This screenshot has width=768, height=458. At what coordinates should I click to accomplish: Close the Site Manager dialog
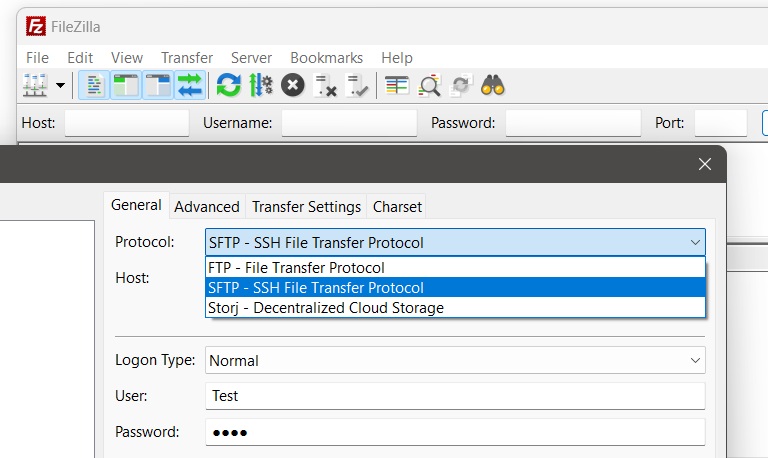[x=705, y=164]
